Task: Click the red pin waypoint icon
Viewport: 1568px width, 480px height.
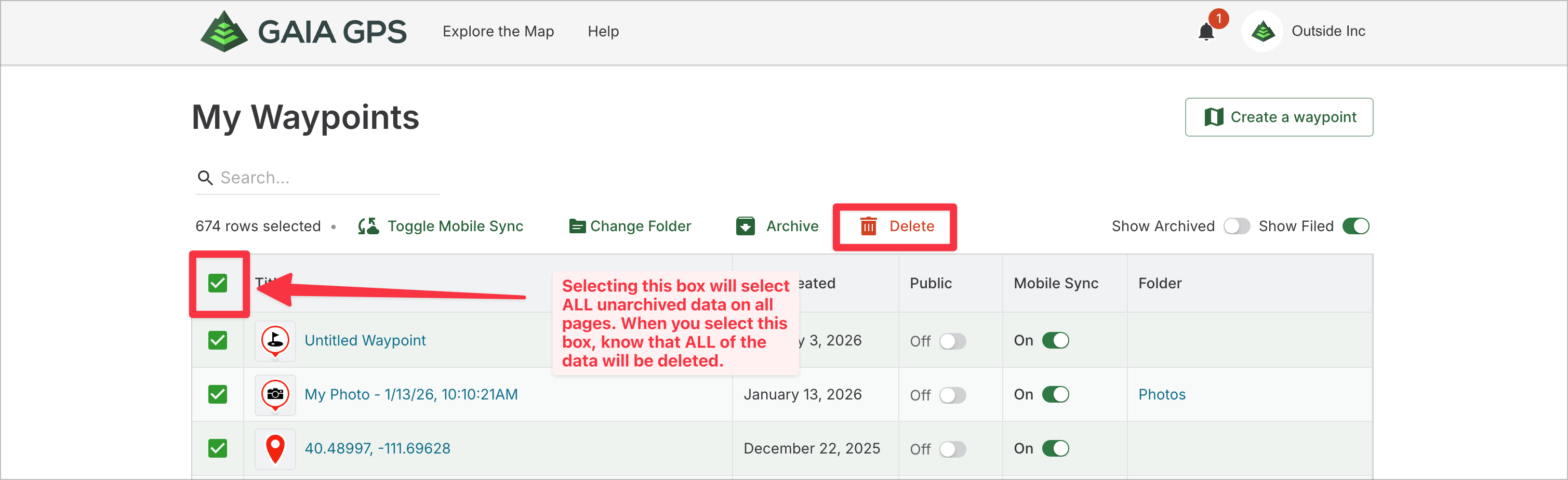Action: click(275, 449)
